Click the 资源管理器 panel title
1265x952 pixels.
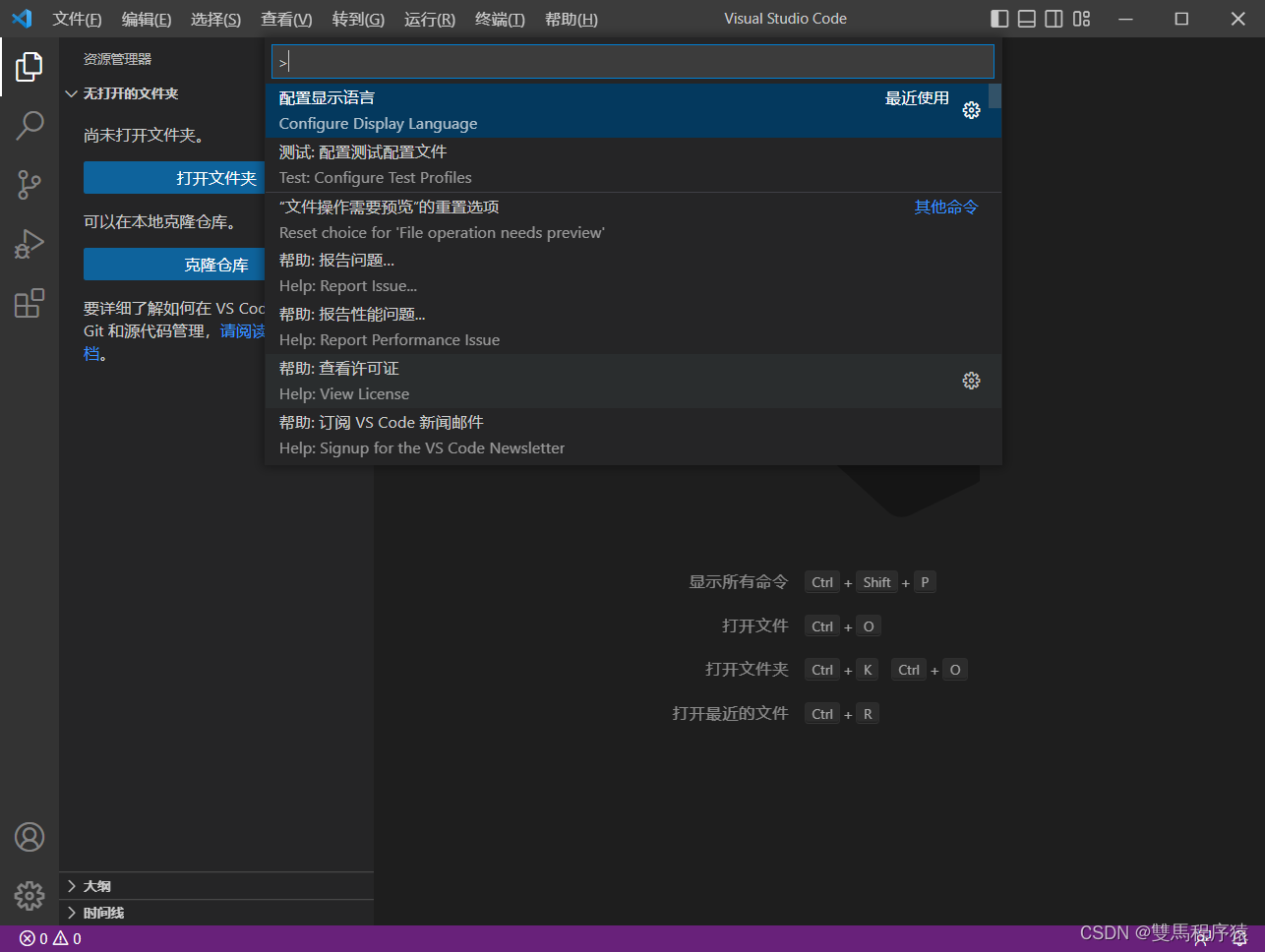tap(117, 59)
